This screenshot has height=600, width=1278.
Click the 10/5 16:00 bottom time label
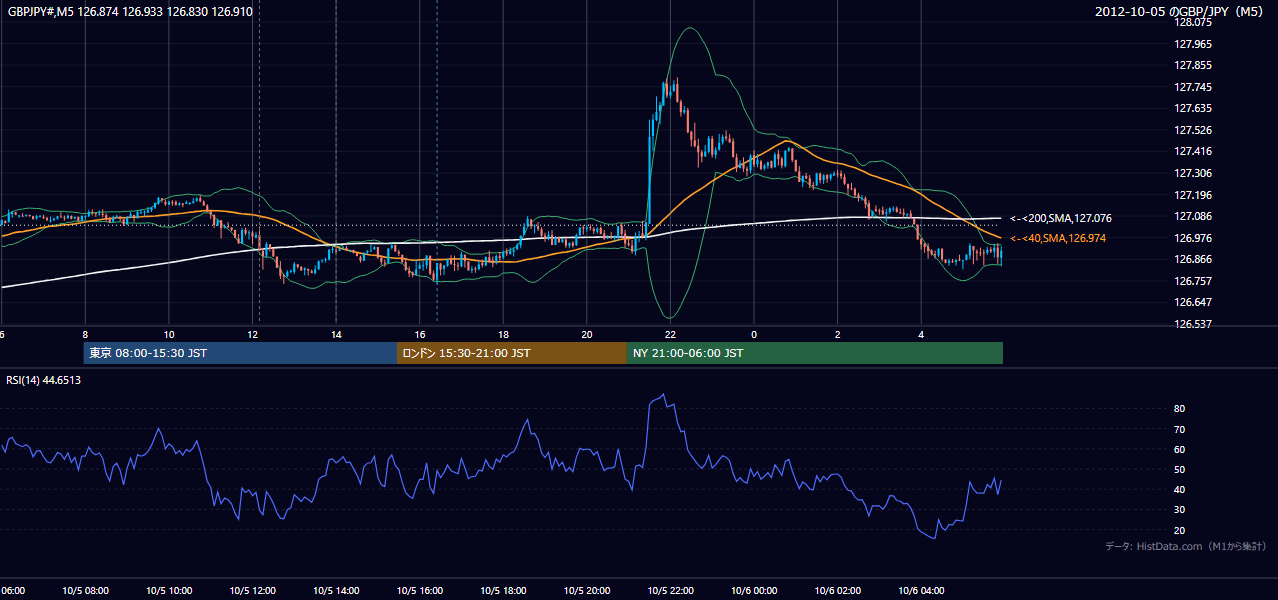[x=420, y=591]
